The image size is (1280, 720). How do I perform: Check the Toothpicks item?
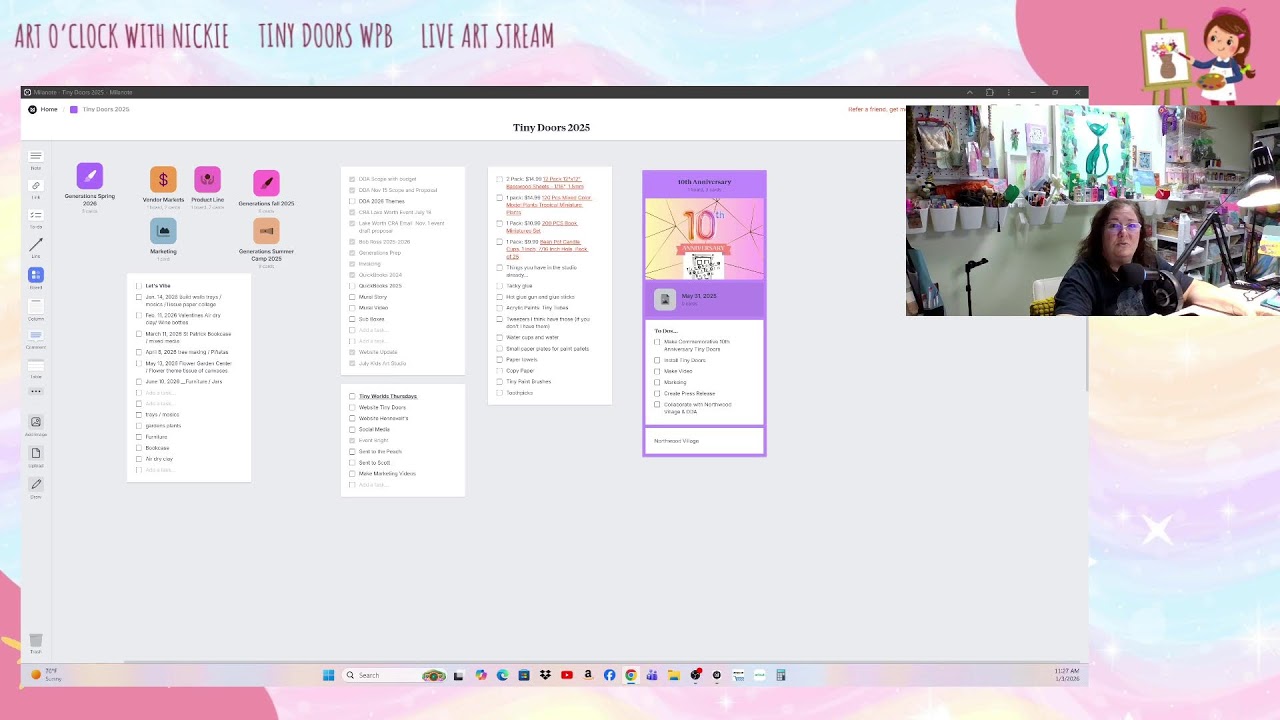pos(499,393)
